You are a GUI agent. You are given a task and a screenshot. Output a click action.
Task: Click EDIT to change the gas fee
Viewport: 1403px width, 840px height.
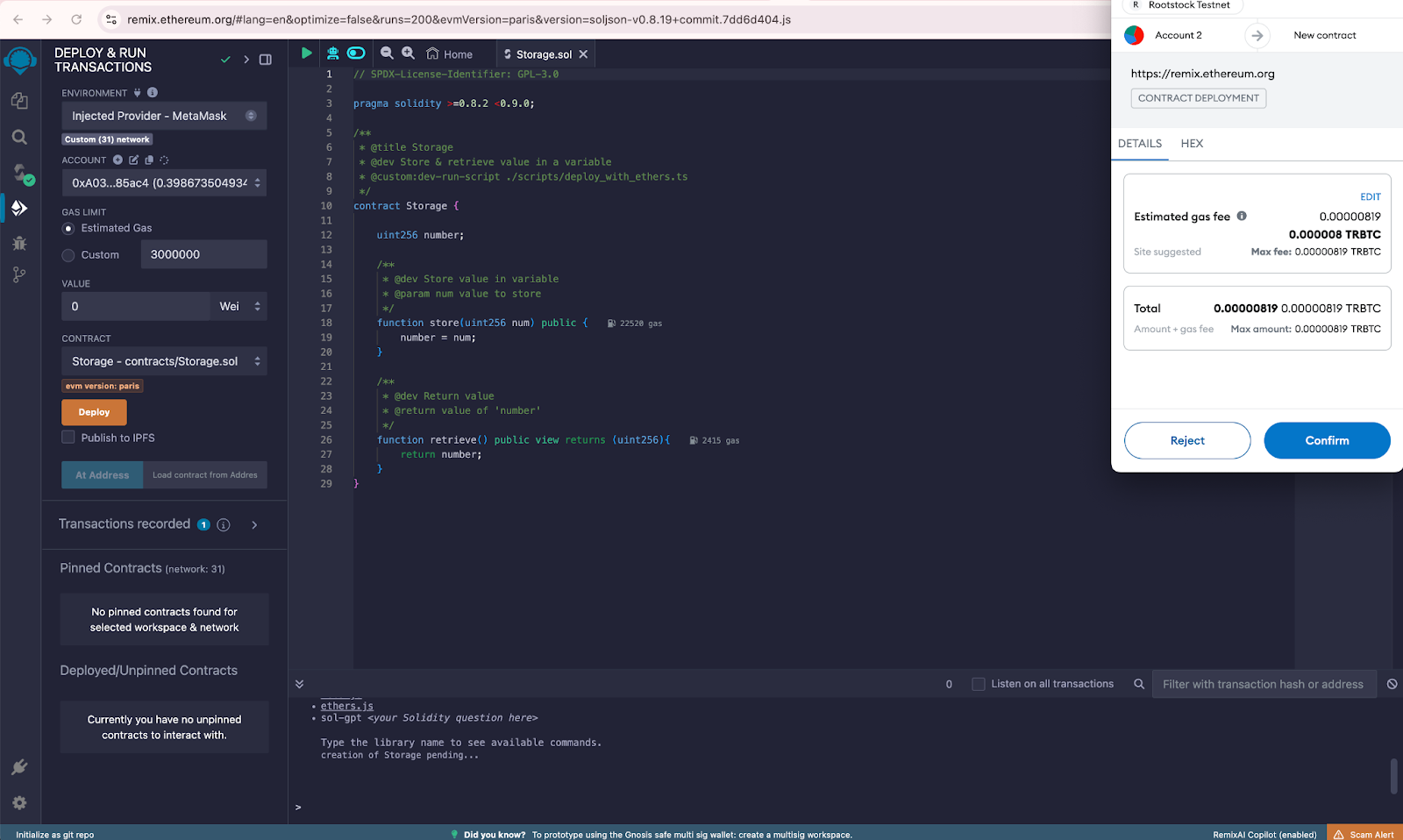pyautogui.click(x=1370, y=196)
